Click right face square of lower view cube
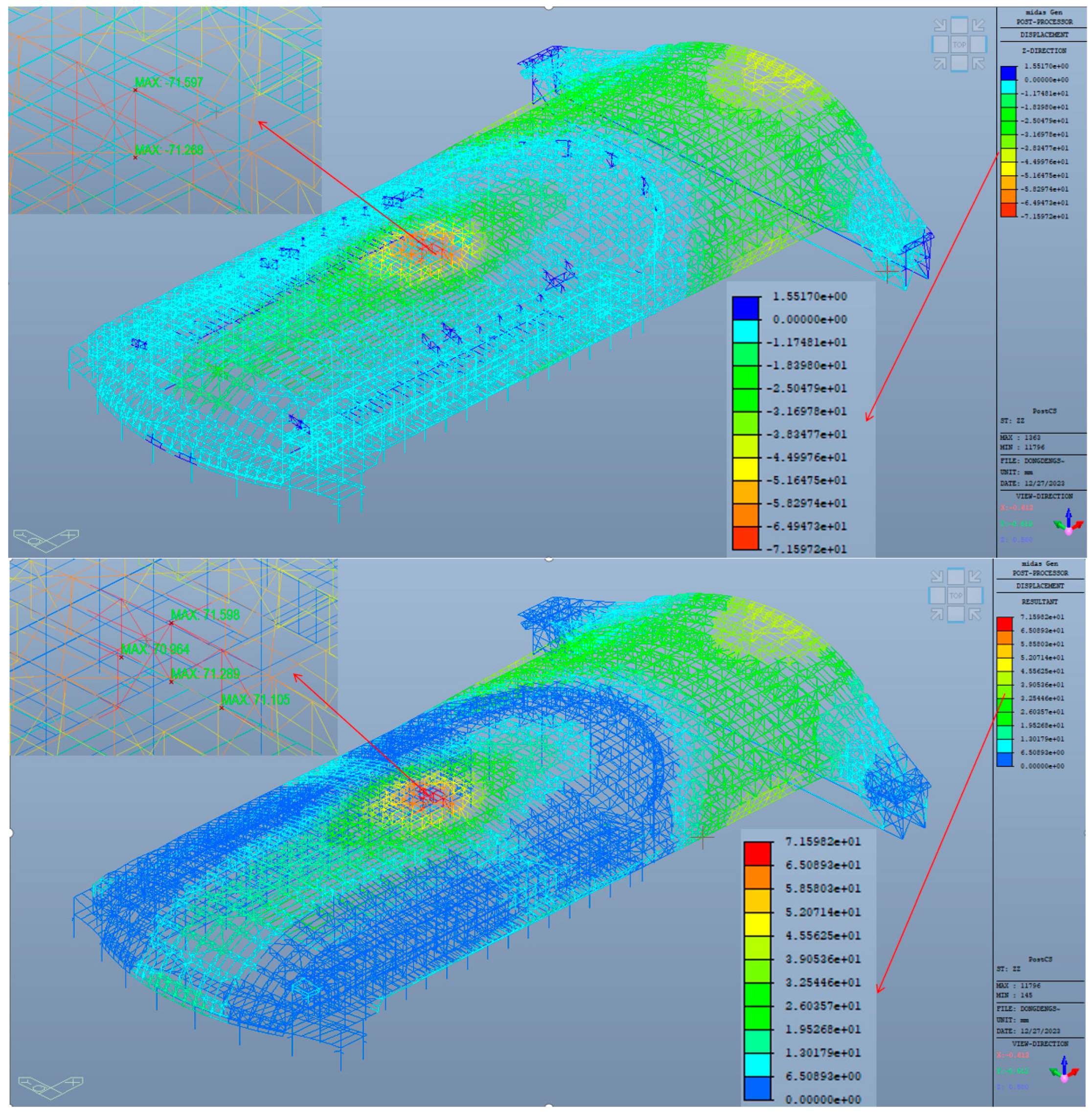The height and width of the screenshot is (1114, 1092). 975,595
